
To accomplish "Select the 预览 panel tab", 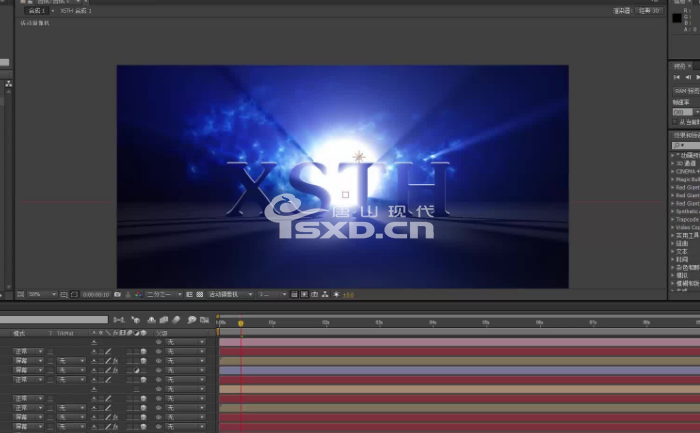I will (x=679, y=66).
